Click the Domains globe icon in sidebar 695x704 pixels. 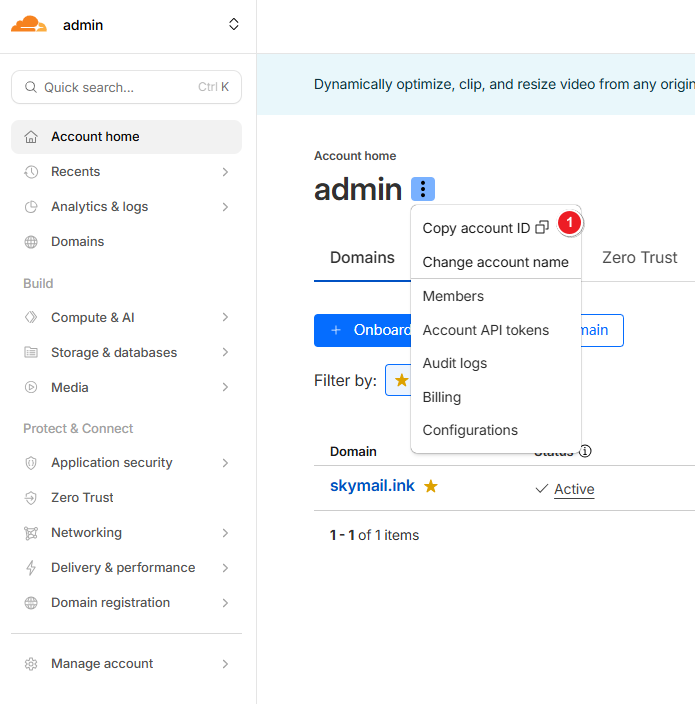(31, 242)
